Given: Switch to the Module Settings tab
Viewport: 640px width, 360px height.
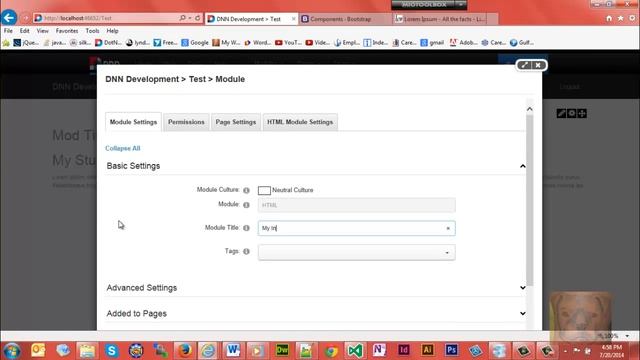Looking at the screenshot, I should click(133, 122).
